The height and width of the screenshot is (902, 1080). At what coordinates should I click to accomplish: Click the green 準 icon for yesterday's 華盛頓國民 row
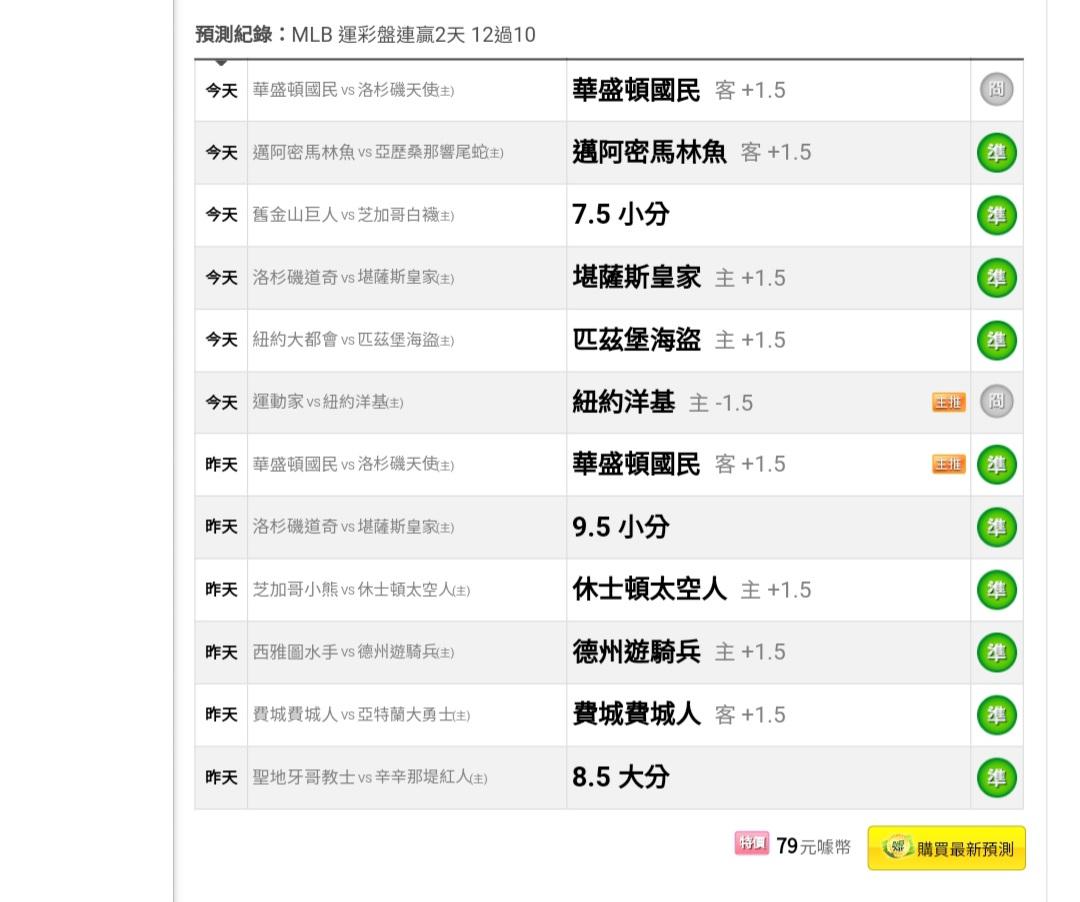tap(996, 465)
